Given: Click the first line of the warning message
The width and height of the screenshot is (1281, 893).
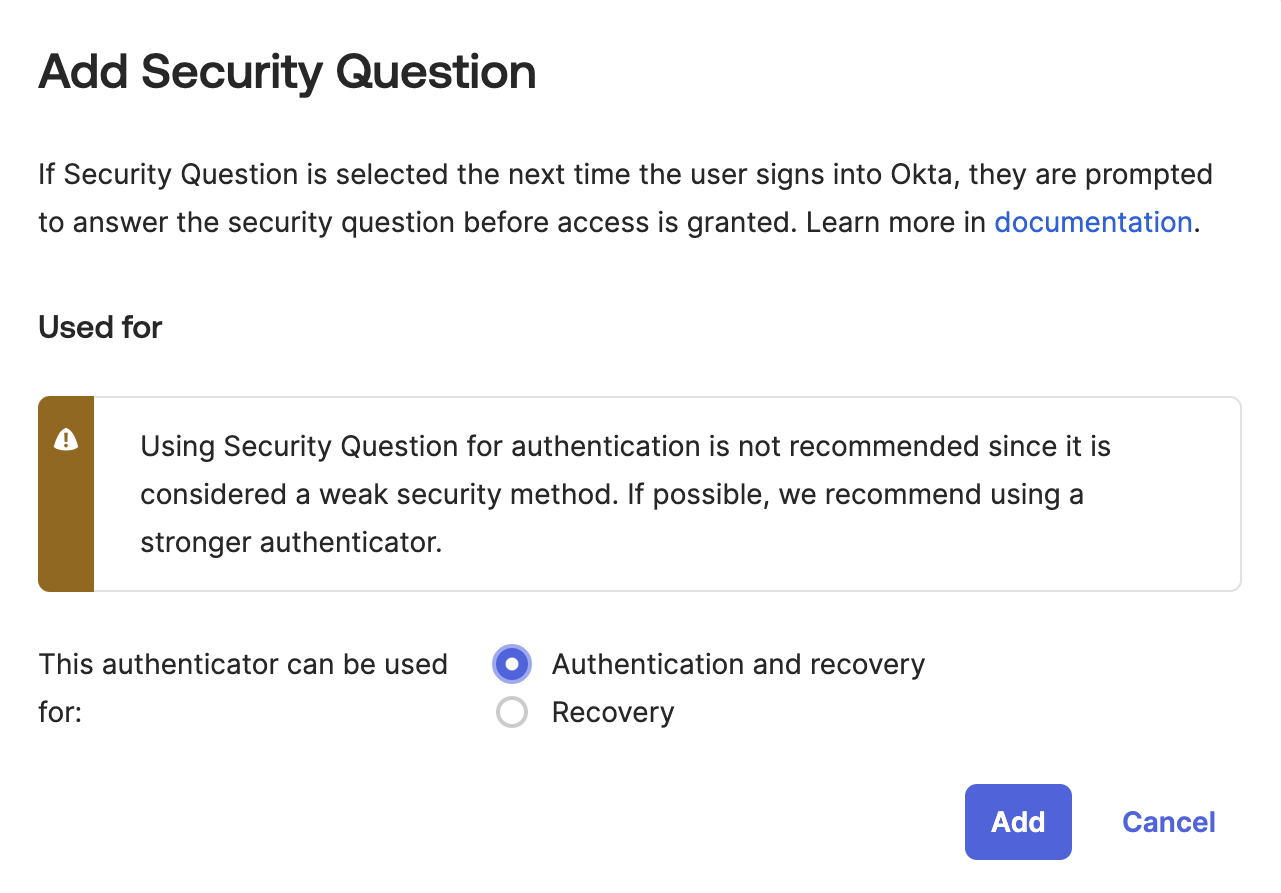Looking at the screenshot, I should pos(625,446).
